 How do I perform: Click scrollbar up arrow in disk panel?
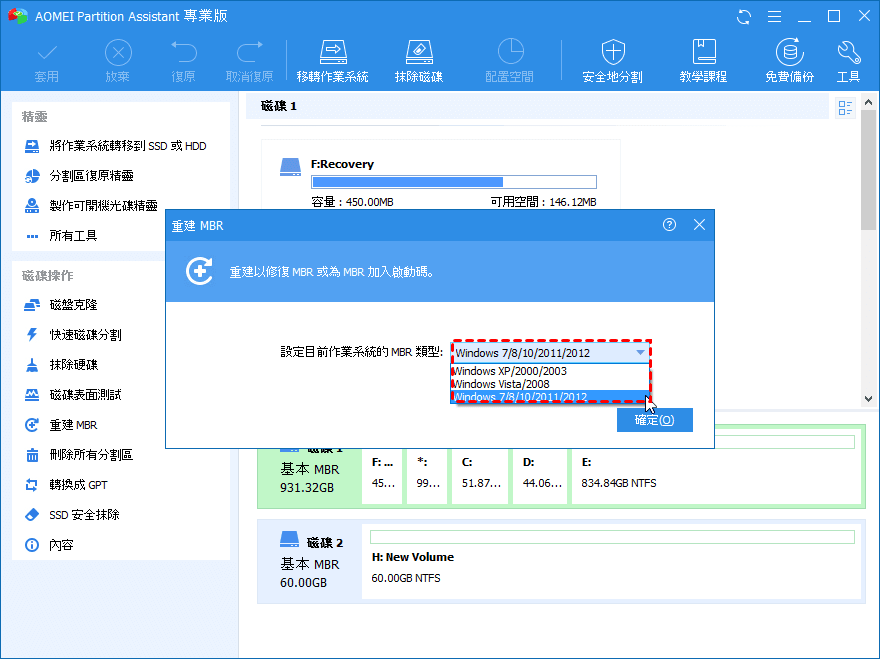(868, 102)
